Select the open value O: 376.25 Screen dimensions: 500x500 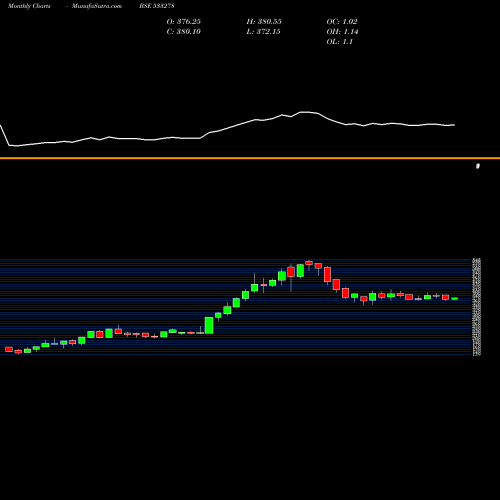(x=184, y=22)
